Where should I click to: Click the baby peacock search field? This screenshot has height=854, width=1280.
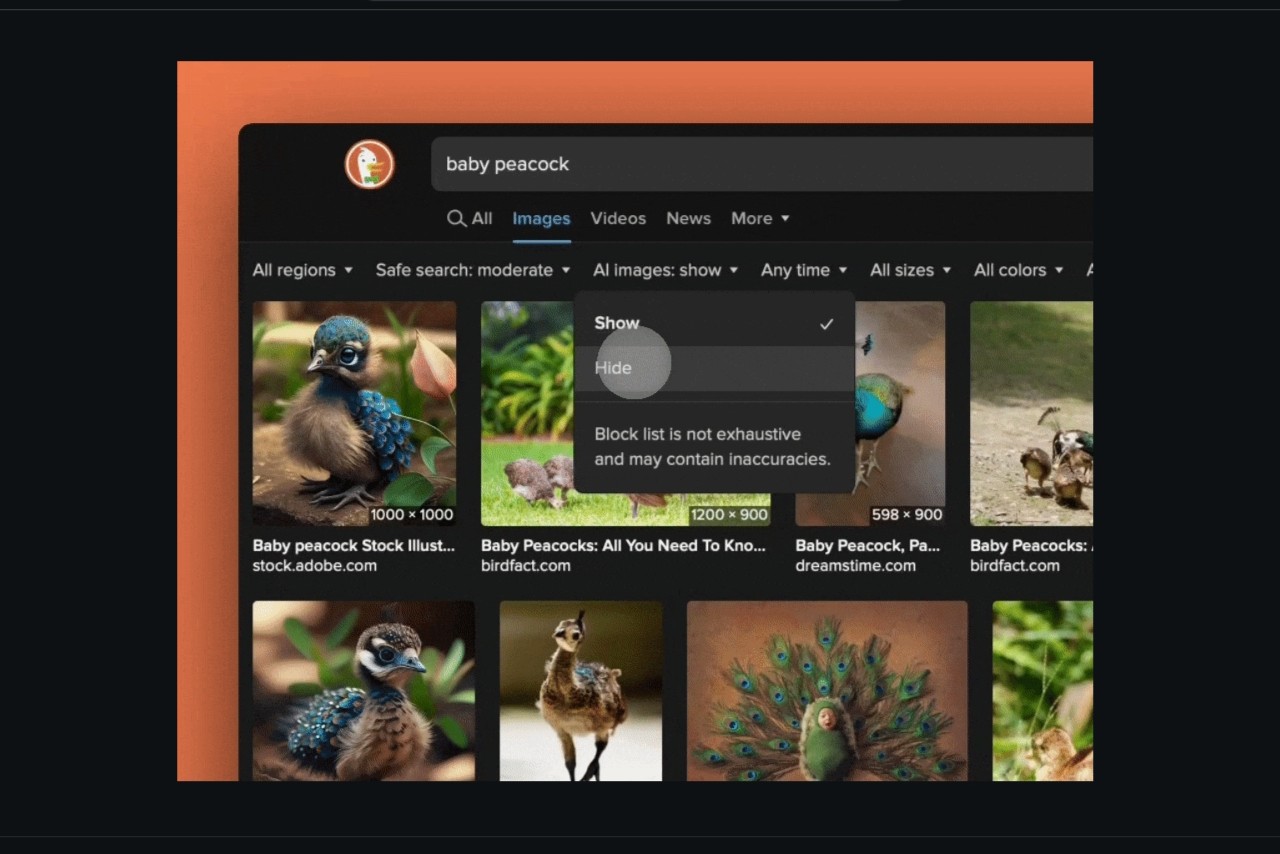[762, 164]
